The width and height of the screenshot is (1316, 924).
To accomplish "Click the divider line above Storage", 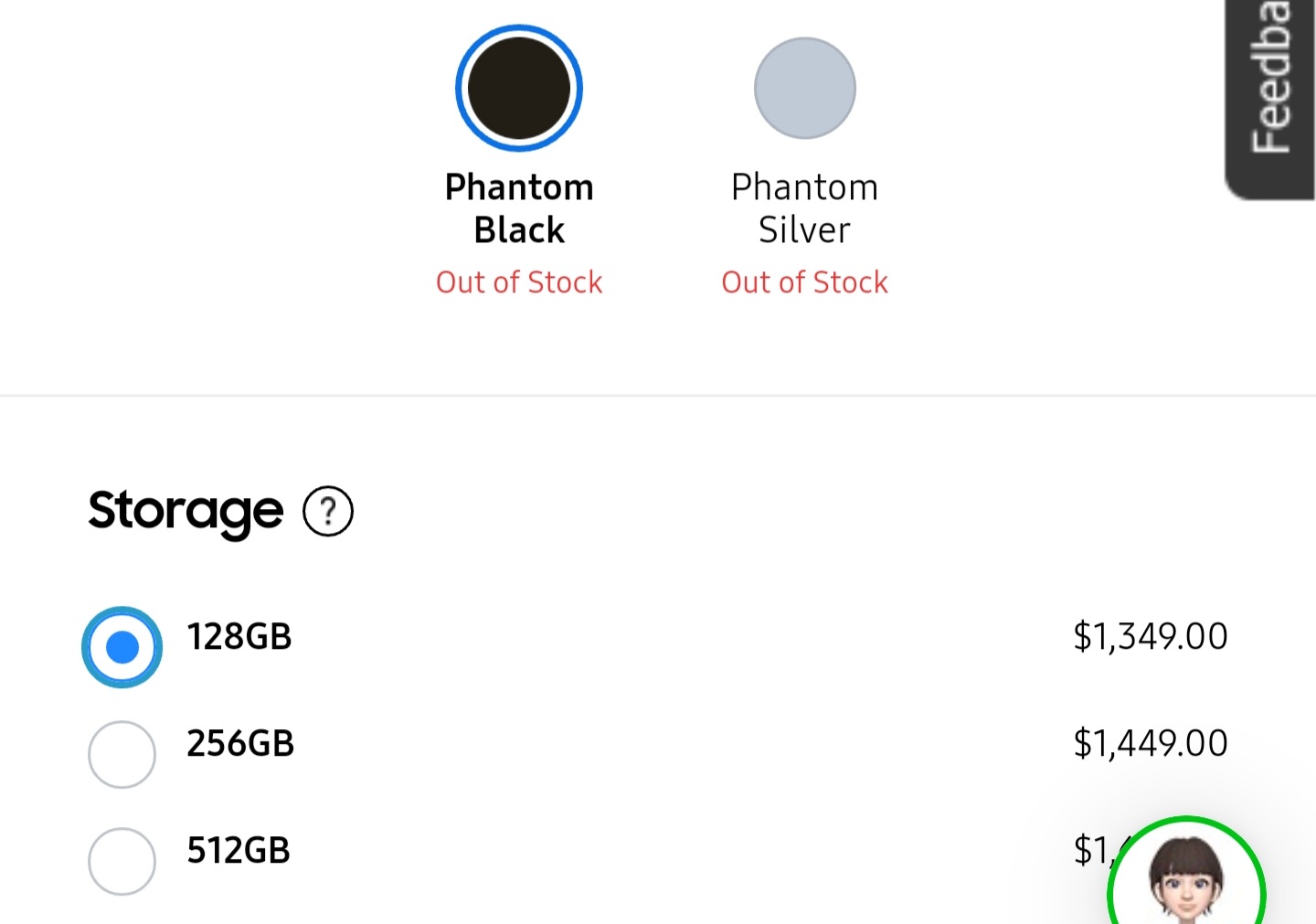I will point(658,396).
